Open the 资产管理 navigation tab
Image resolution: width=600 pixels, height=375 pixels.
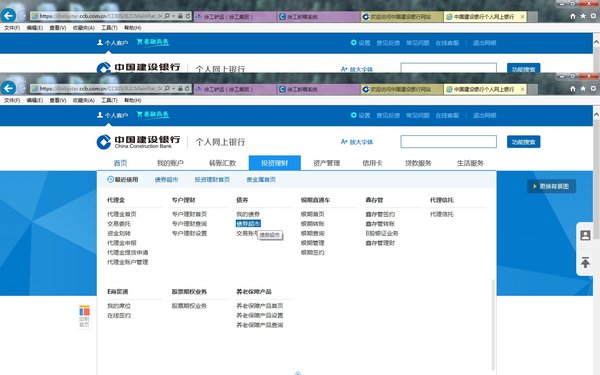[x=326, y=163]
